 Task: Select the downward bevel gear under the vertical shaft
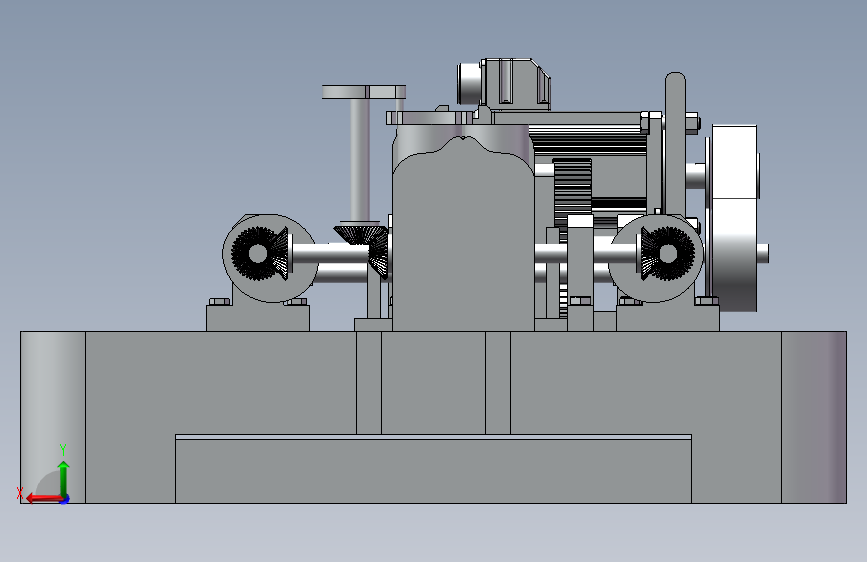361,233
